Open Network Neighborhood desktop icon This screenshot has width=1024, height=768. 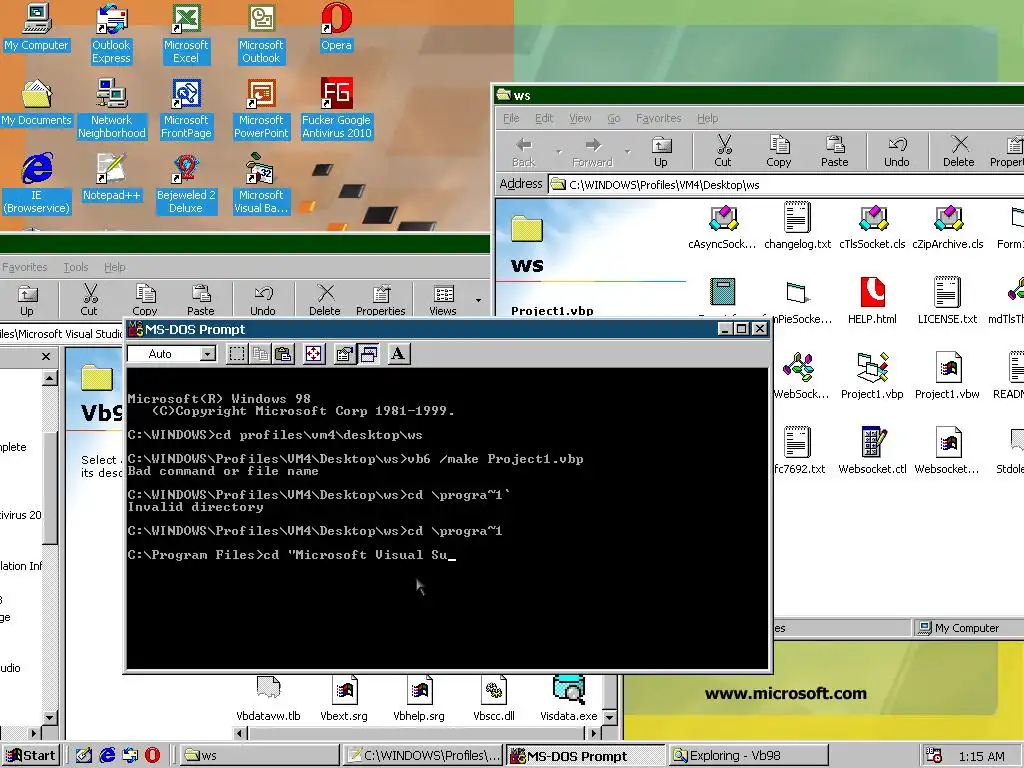[x=112, y=109]
